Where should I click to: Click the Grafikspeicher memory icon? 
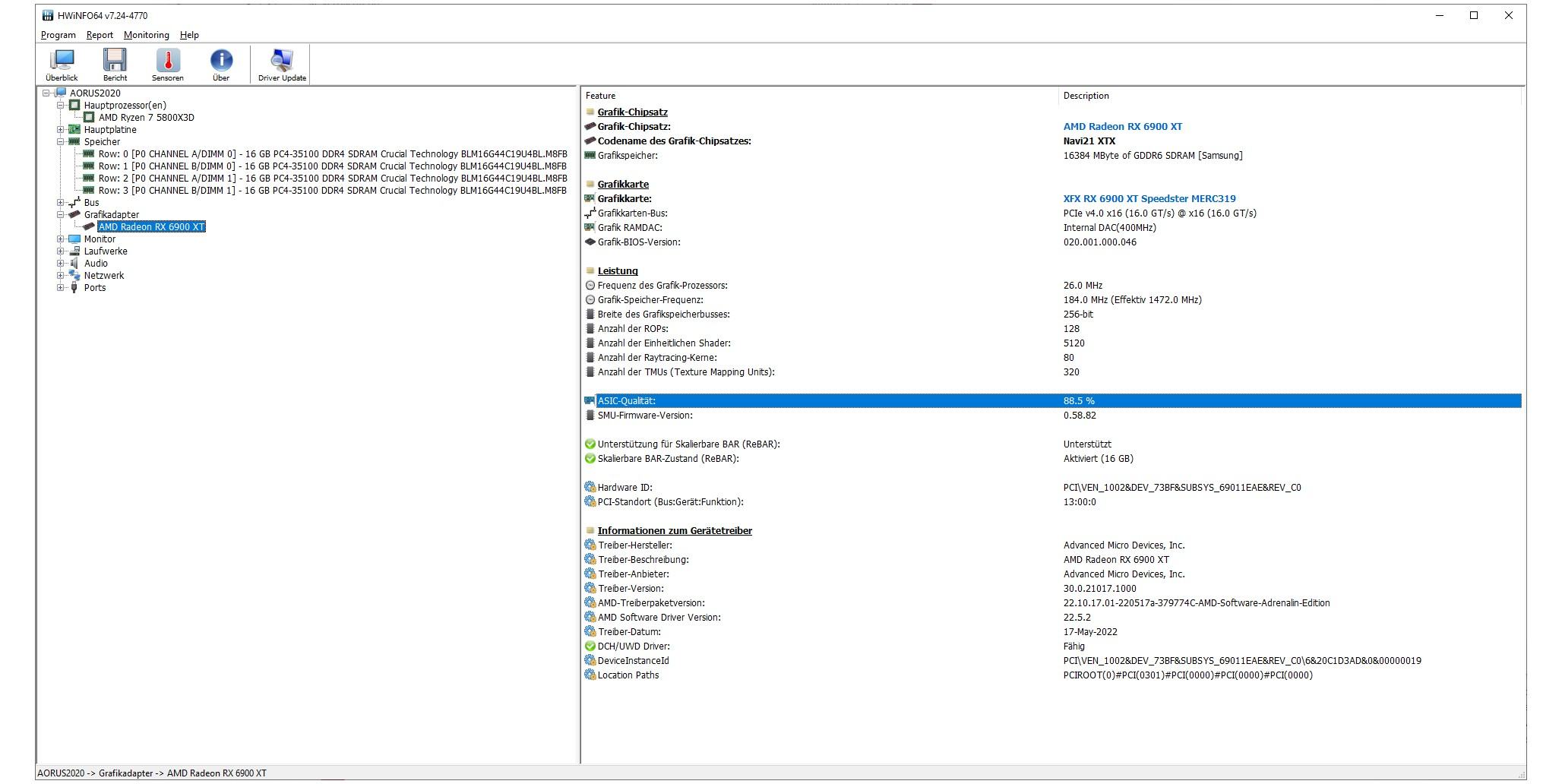pyautogui.click(x=590, y=156)
